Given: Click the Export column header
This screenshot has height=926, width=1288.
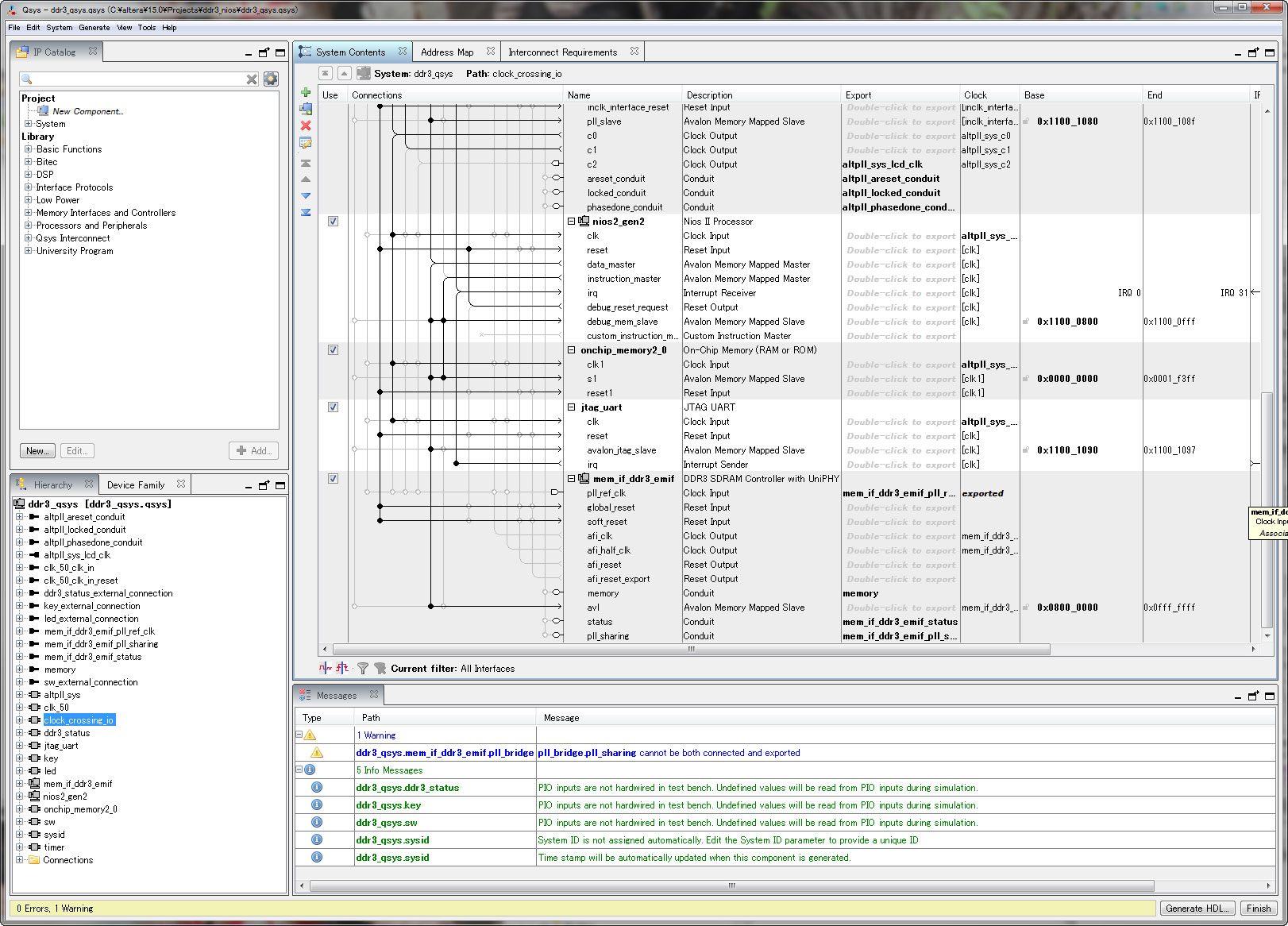Looking at the screenshot, I should (900, 95).
